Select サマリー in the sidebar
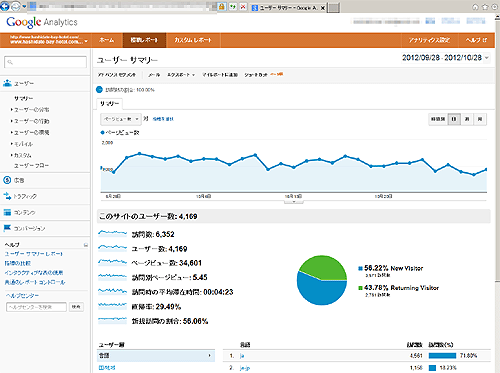500x373 pixels. (x=24, y=98)
